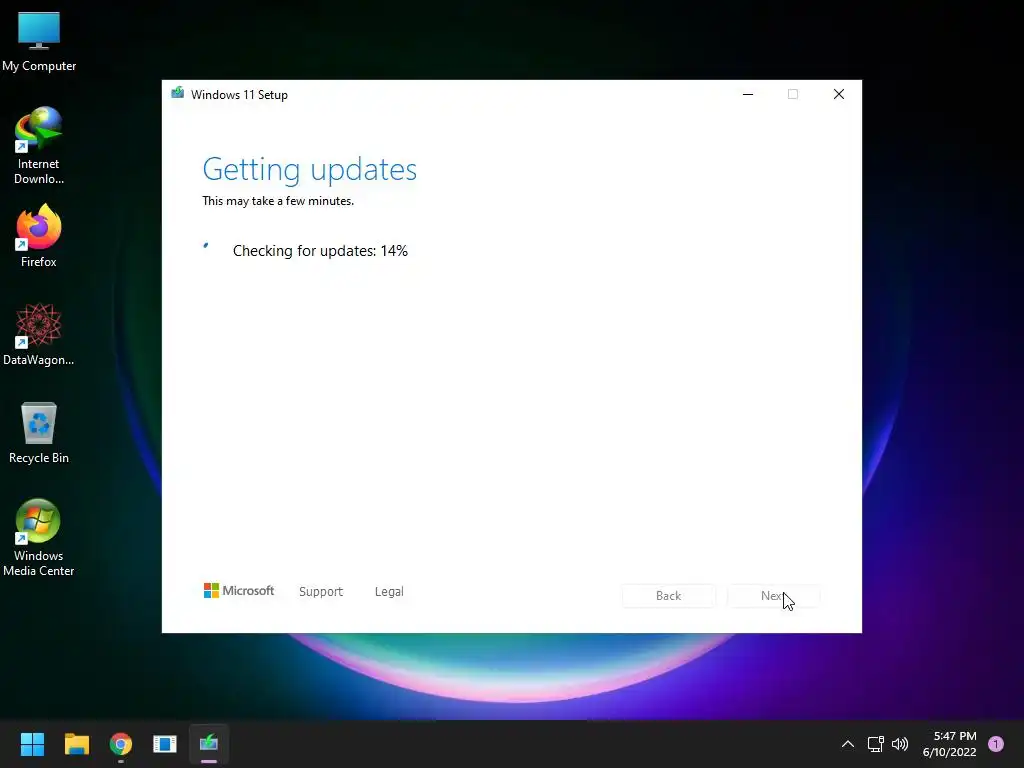Open network status tray icon

(x=875, y=744)
